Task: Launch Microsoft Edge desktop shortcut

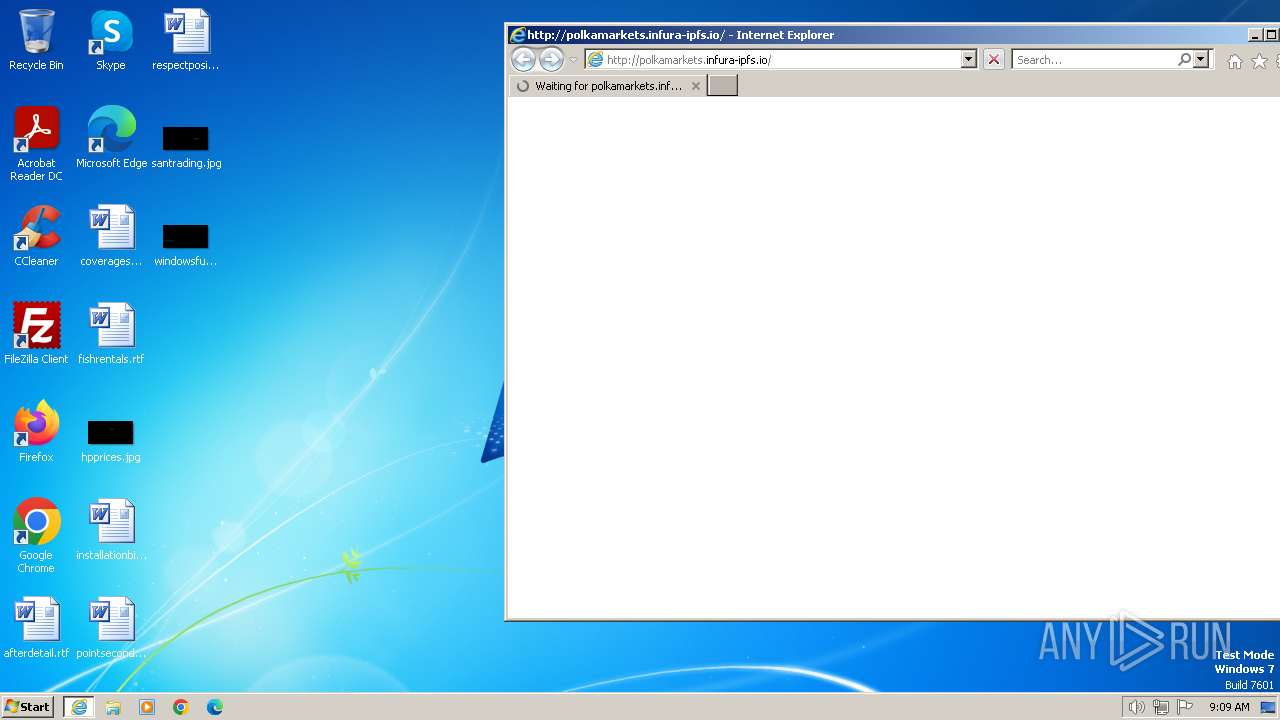Action: click(111, 138)
